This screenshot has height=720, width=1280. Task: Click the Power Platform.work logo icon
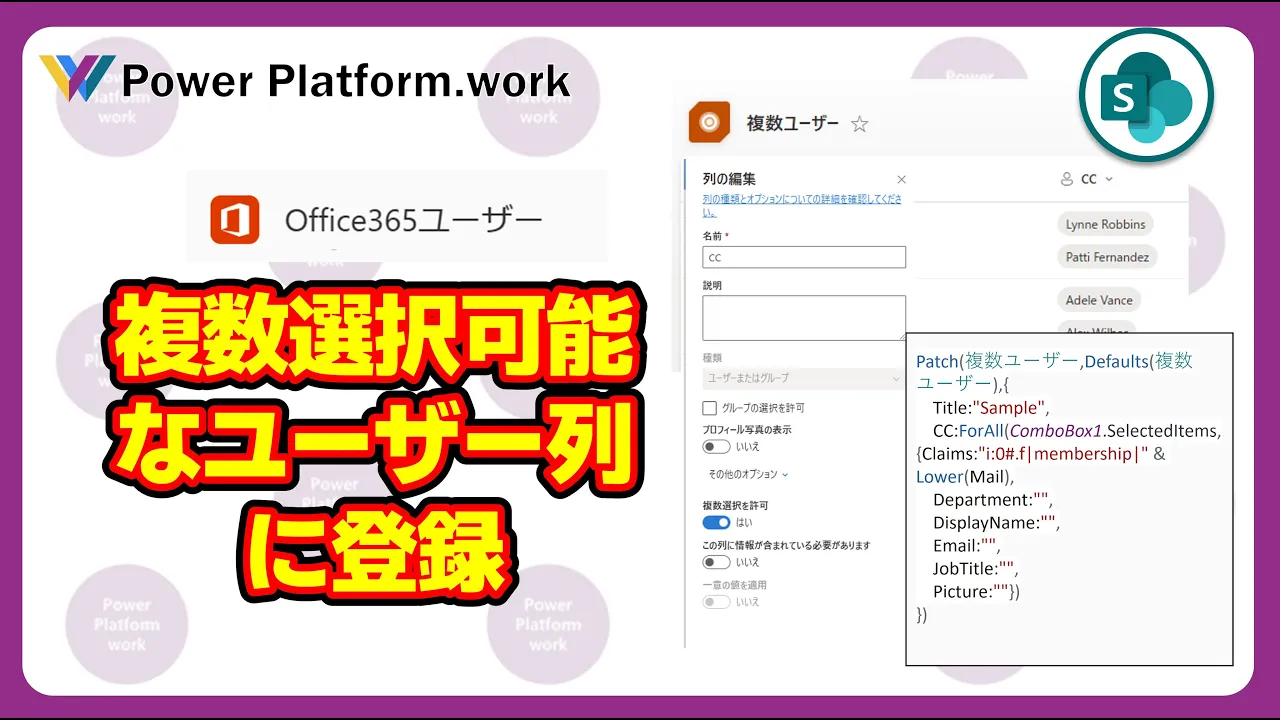(77, 78)
